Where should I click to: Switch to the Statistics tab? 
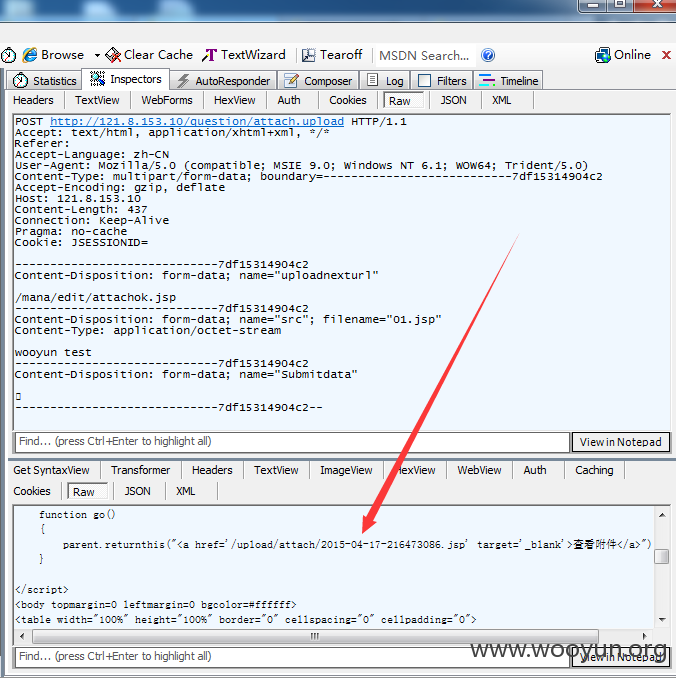tap(45, 81)
